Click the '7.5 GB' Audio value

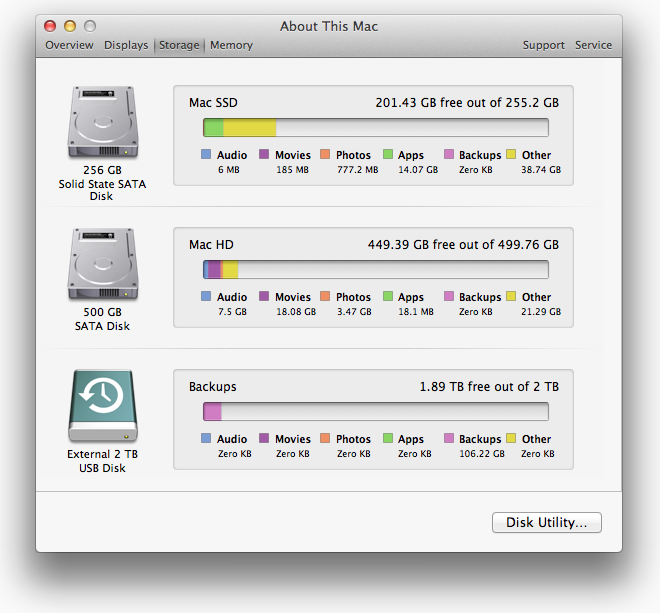click(x=232, y=312)
